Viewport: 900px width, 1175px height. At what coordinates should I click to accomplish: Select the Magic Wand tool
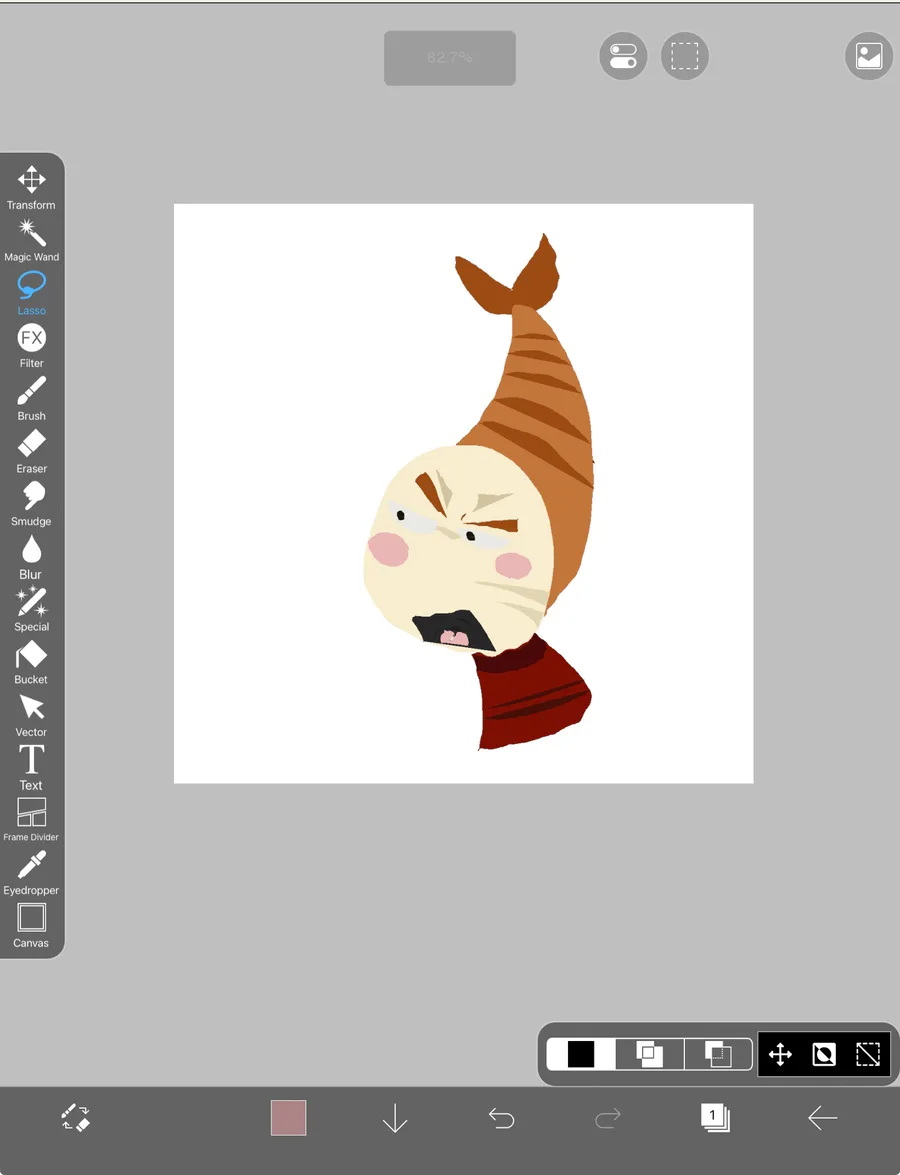pyautogui.click(x=31, y=241)
